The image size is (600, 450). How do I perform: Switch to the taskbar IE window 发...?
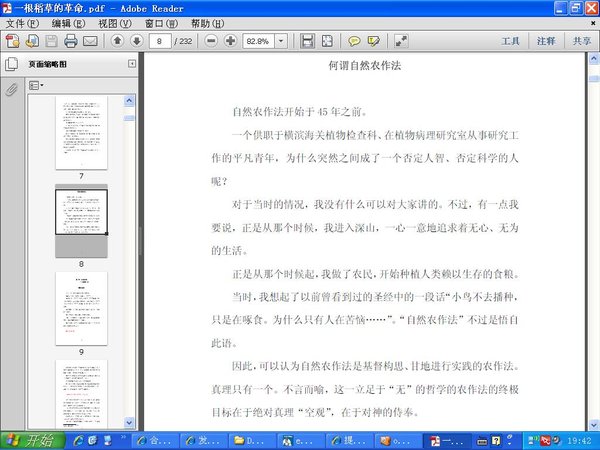click(x=204, y=441)
